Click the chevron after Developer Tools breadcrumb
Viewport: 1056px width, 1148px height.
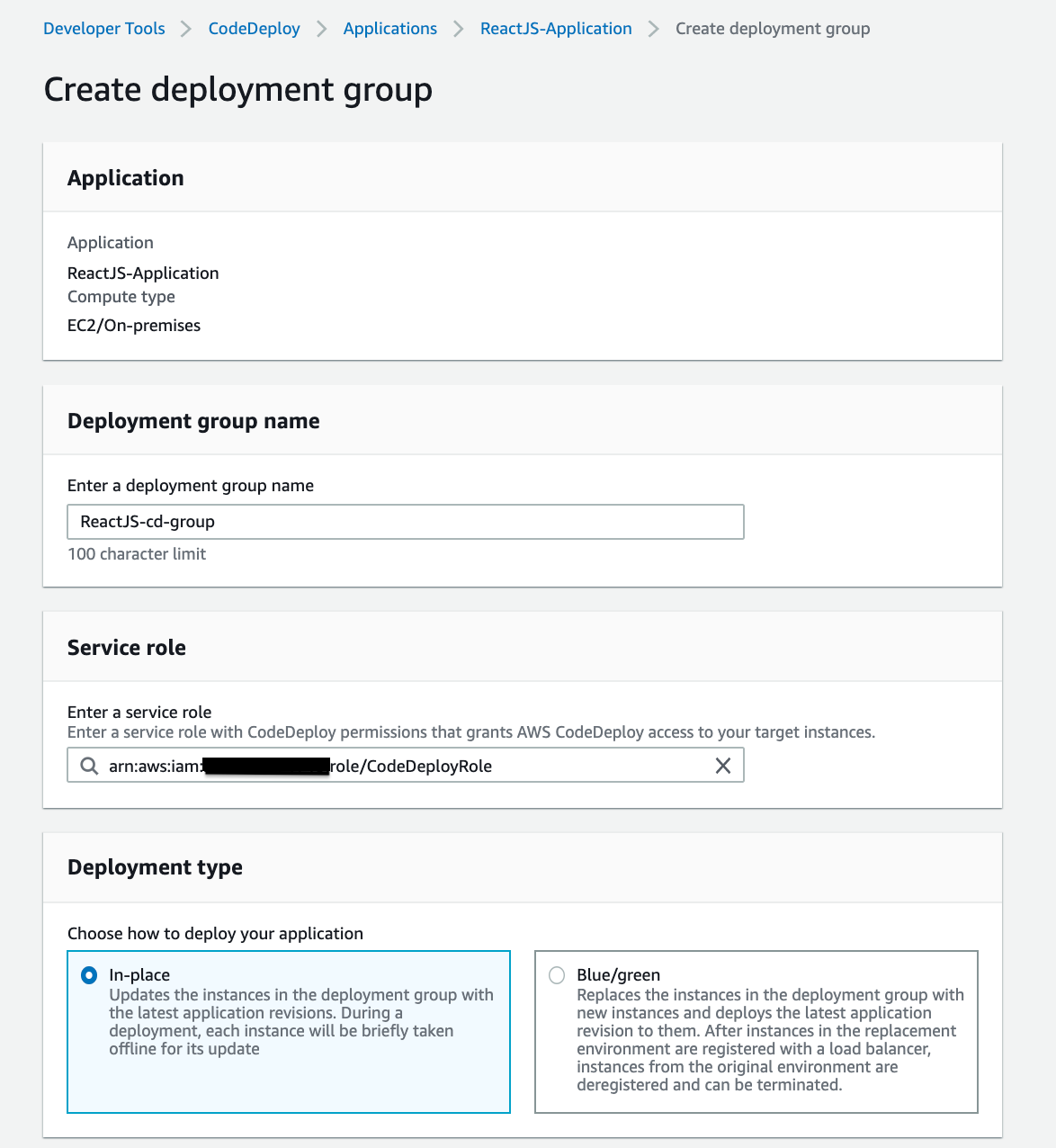(186, 29)
